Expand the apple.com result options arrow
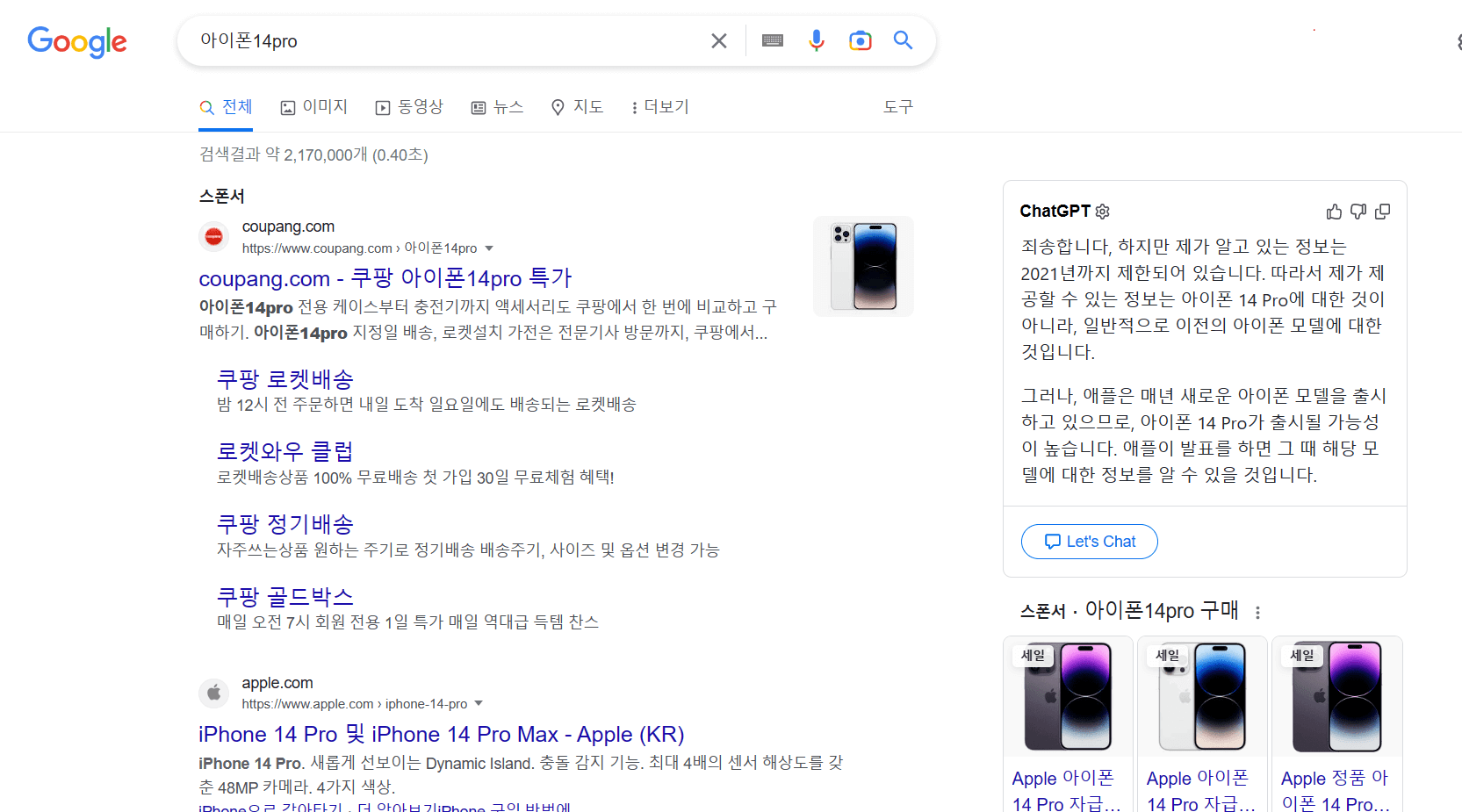The width and height of the screenshot is (1462, 812). (479, 703)
